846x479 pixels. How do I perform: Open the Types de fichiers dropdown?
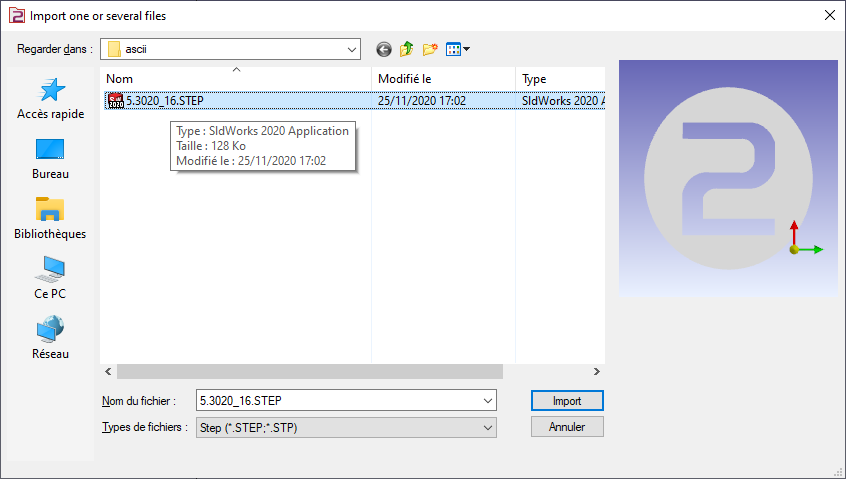click(488, 427)
